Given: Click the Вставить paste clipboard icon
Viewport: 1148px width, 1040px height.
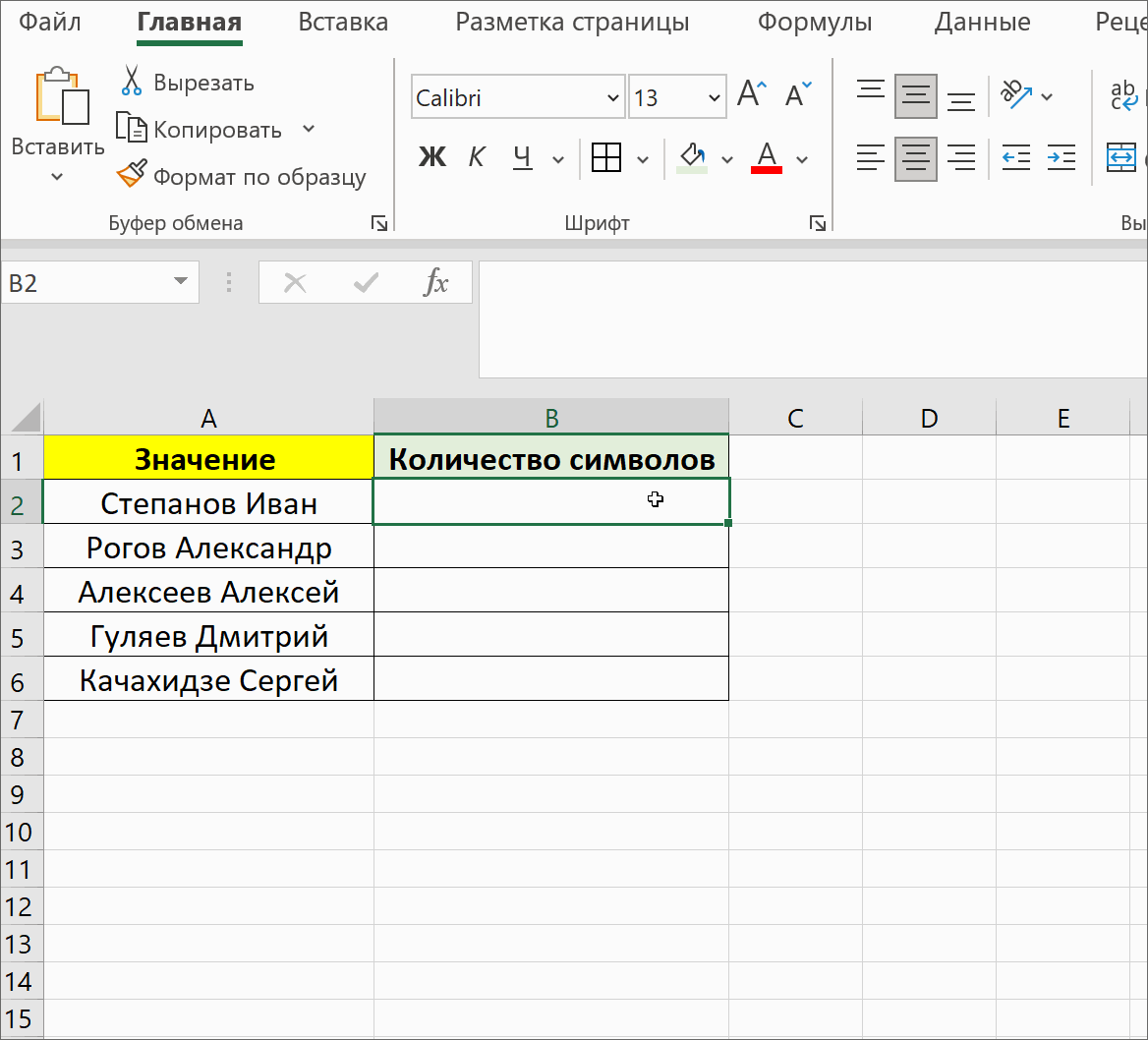Looking at the screenshot, I should [x=62, y=96].
